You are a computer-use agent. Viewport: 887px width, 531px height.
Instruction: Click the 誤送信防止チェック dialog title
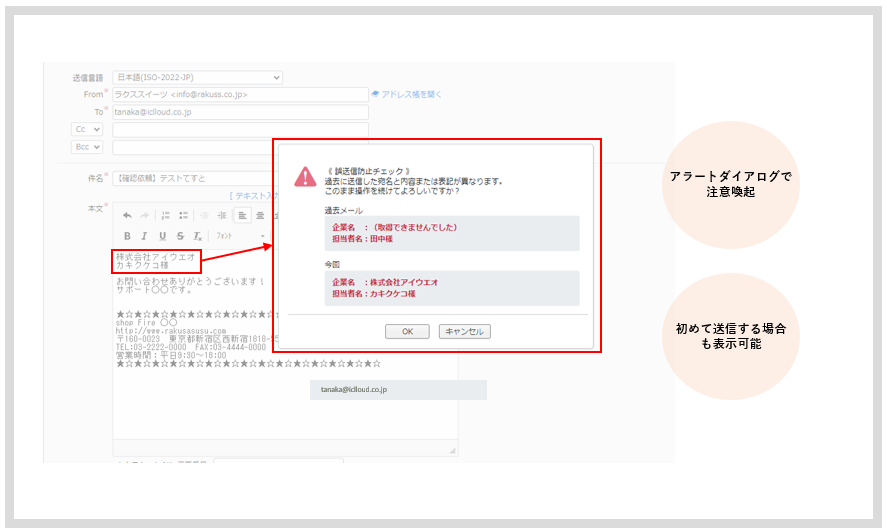(369, 171)
